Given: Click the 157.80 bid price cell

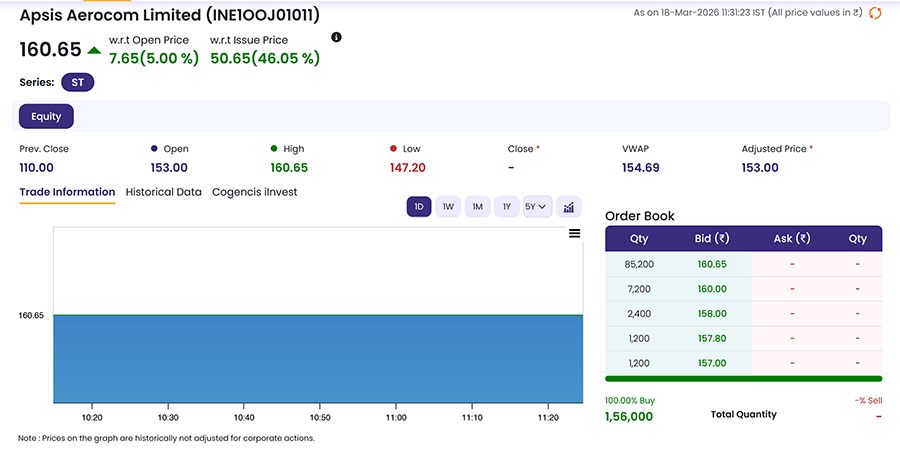Looking at the screenshot, I should click(712, 339).
